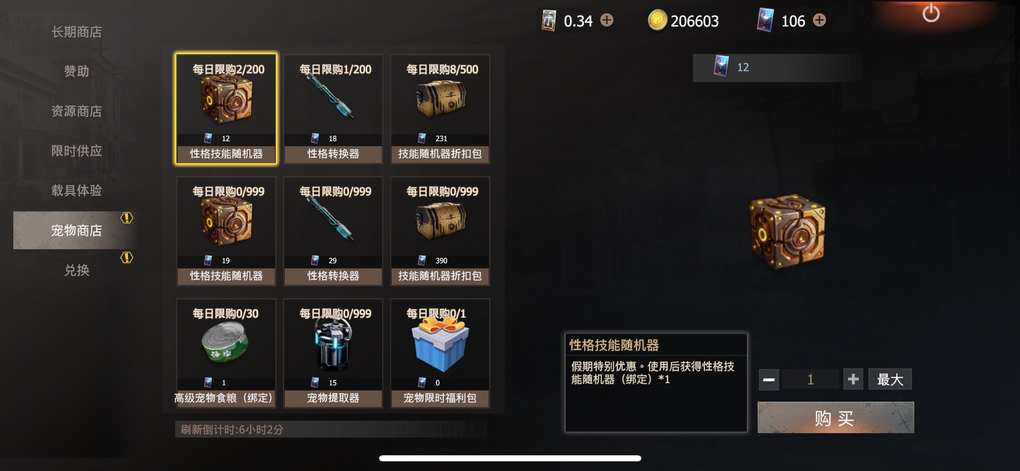The height and width of the screenshot is (471, 1020).
Task: Select 性格转换器 with daily limit 1/200
Action: (333, 109)
